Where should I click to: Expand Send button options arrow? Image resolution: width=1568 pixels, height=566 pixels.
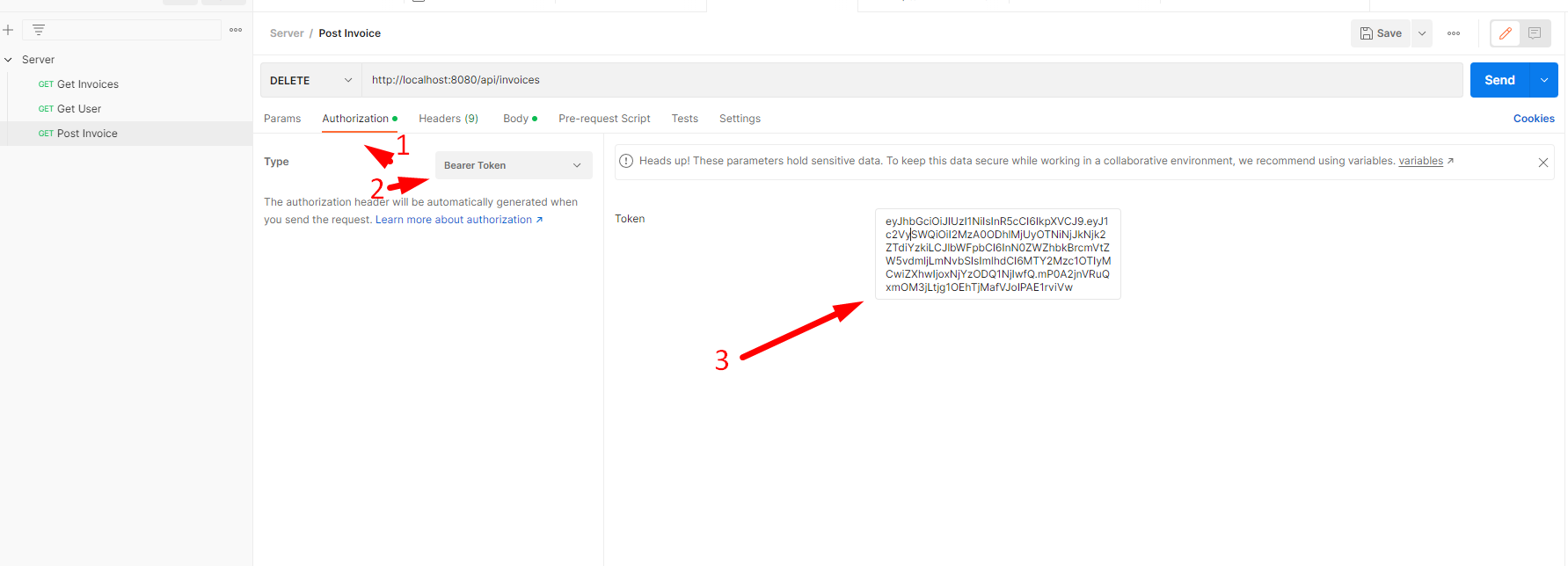pos(1544,80)
